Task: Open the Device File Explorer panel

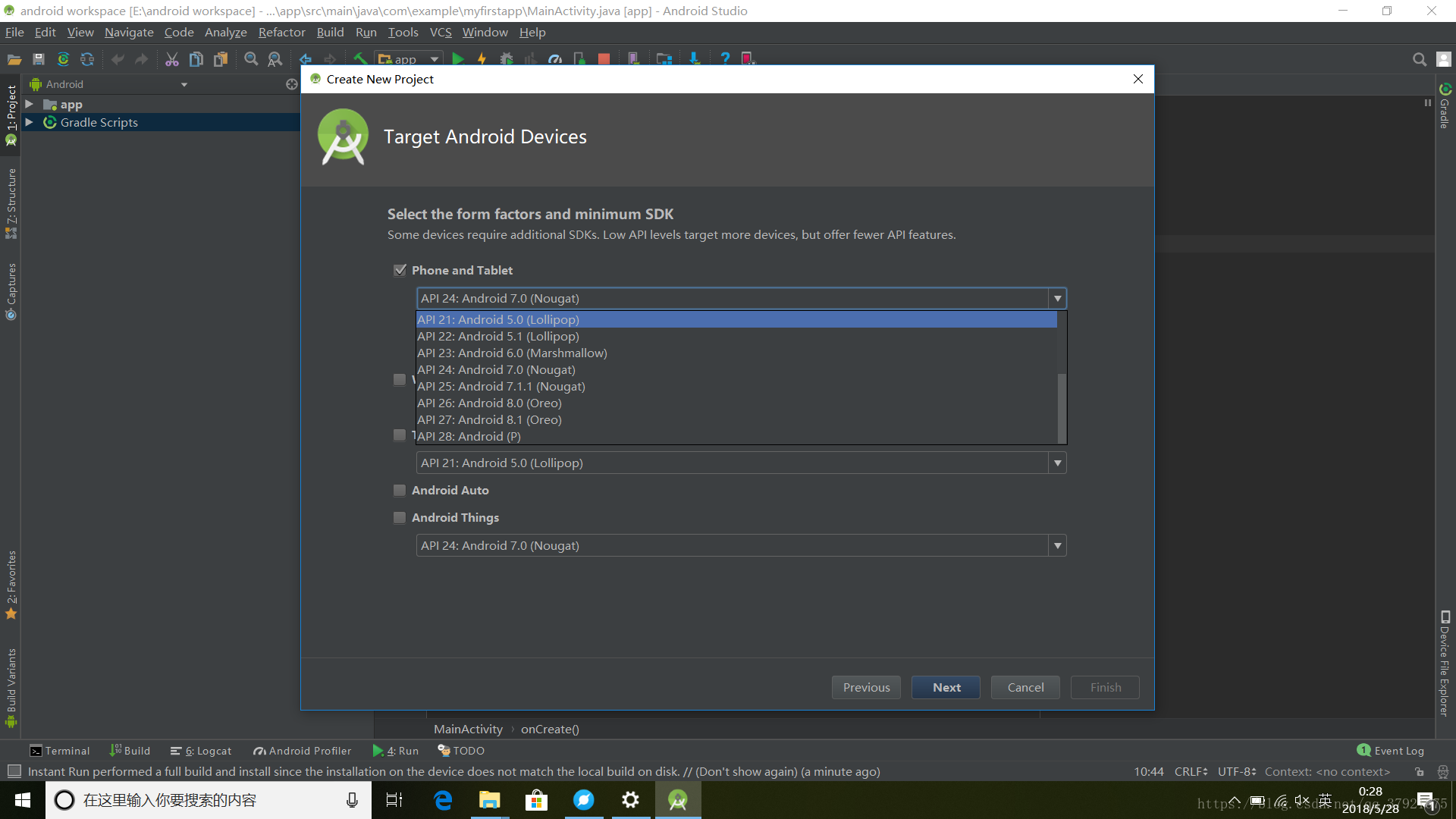Action: (x=1445, y=664)
